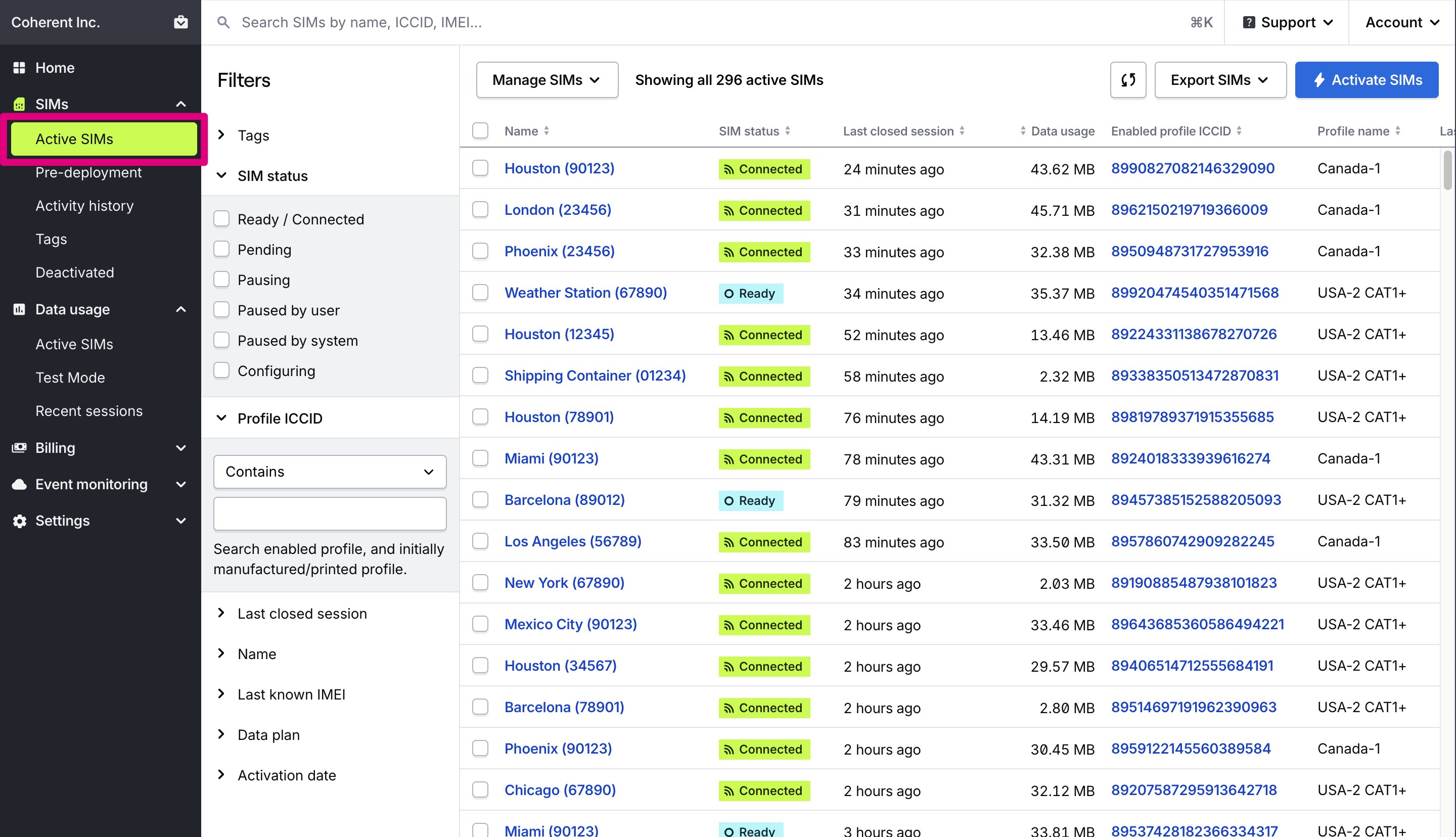Image resolution: width=1456 pixels, height=837 pixels.
Task: Click the Activate SIMs button
Action: point(1367,80)
